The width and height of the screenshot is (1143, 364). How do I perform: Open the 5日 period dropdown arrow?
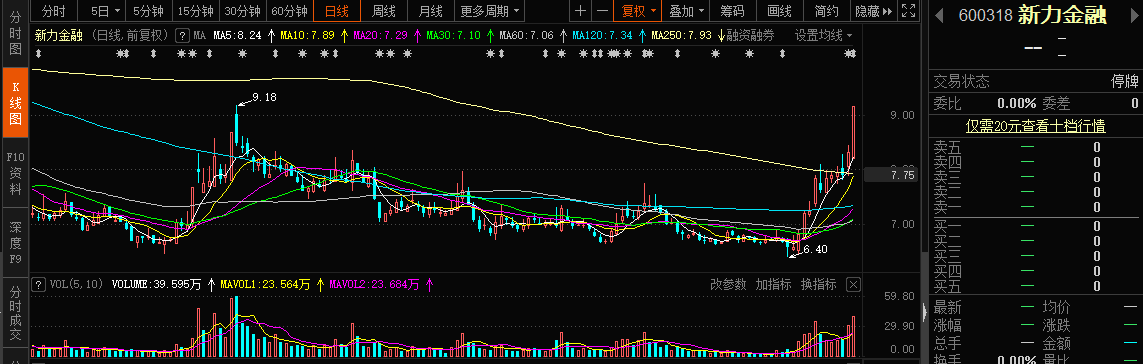[116, 11]
